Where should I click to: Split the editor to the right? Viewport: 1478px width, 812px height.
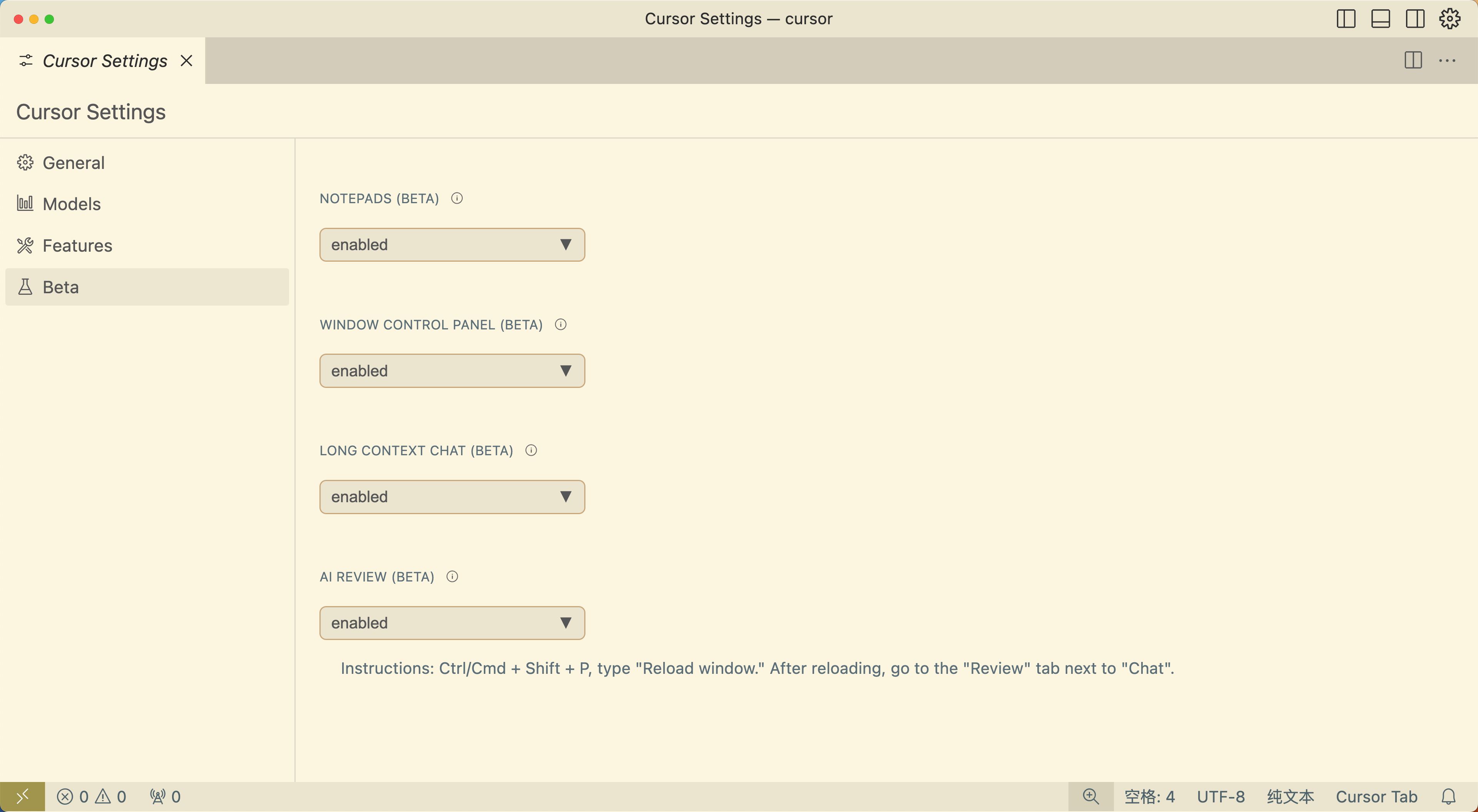pos(1413,60)
